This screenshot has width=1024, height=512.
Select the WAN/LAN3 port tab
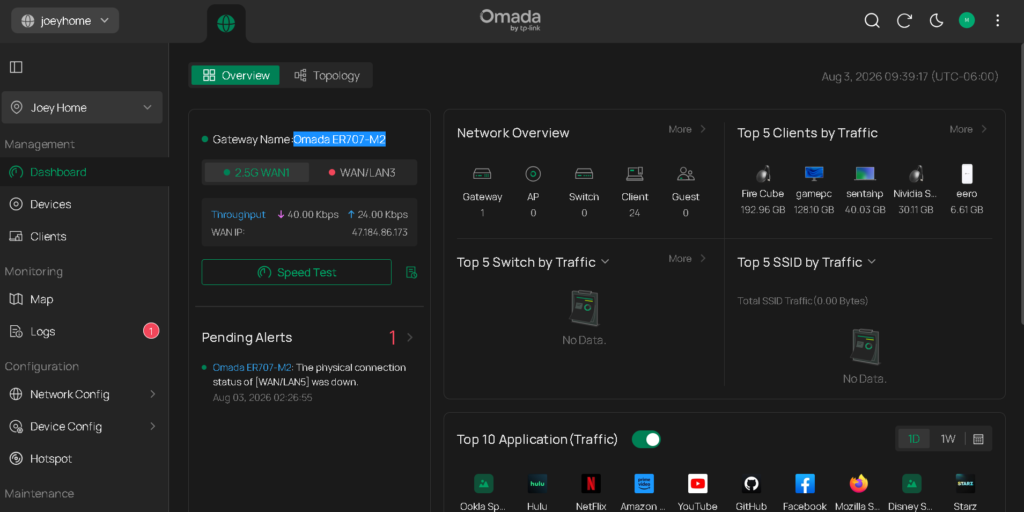[x=362, y=172]
